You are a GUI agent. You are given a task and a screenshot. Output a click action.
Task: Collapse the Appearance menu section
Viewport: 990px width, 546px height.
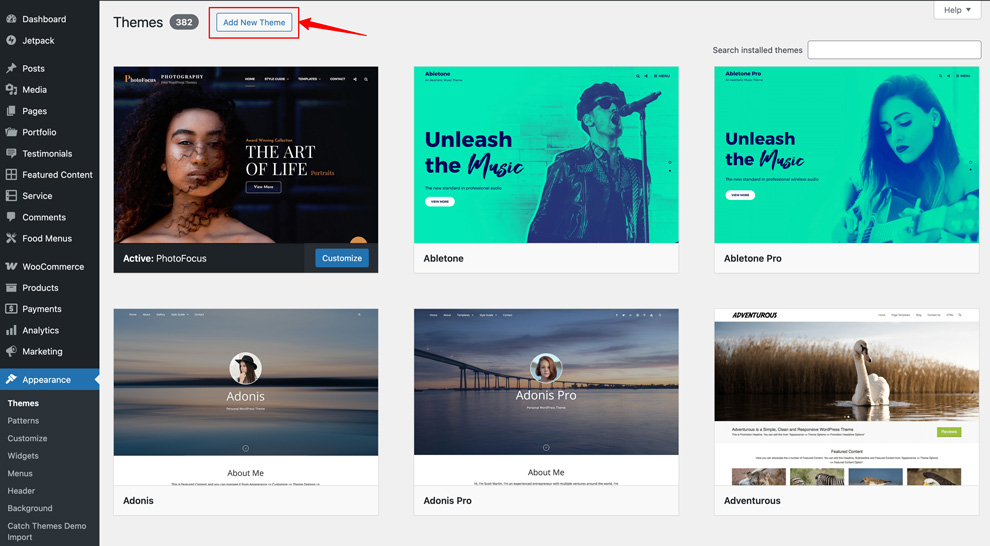tap(46, 380)
